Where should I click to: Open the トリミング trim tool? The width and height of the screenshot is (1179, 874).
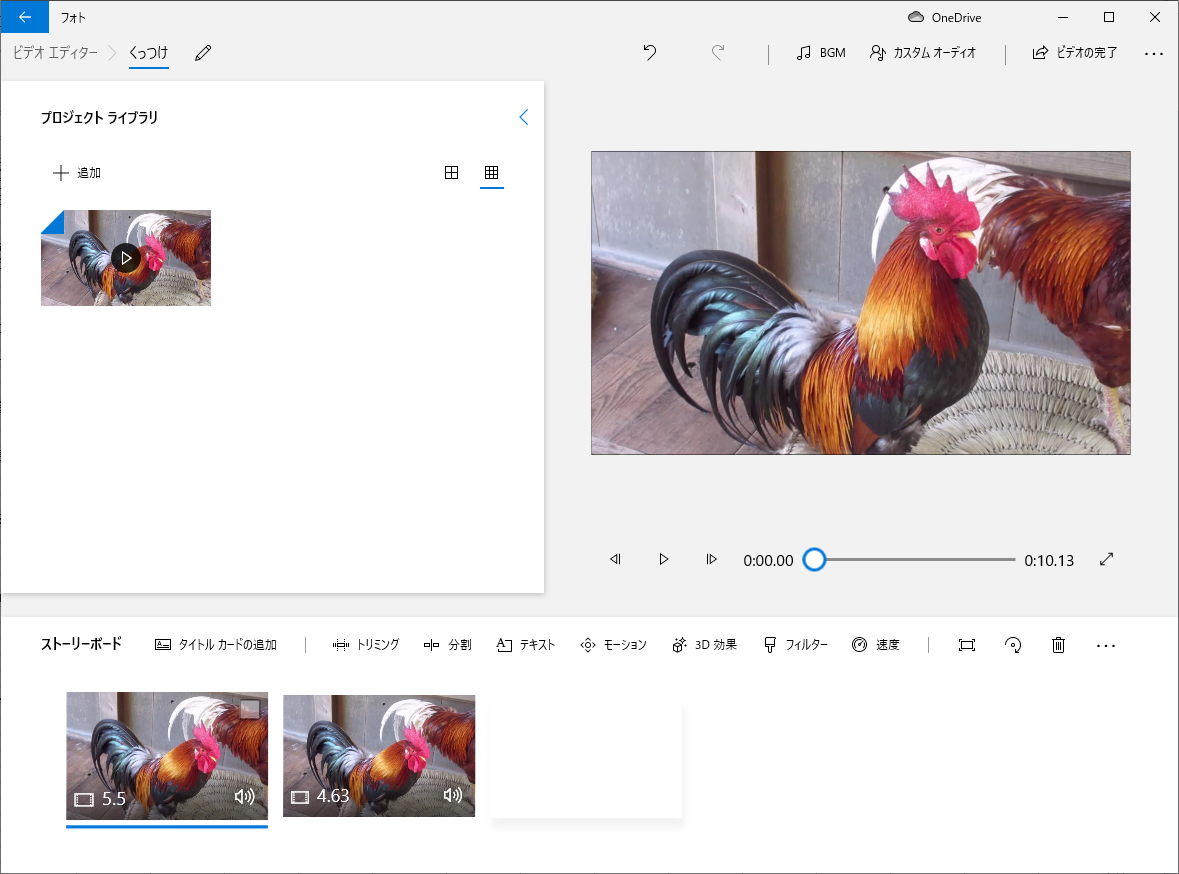[365, 645]
